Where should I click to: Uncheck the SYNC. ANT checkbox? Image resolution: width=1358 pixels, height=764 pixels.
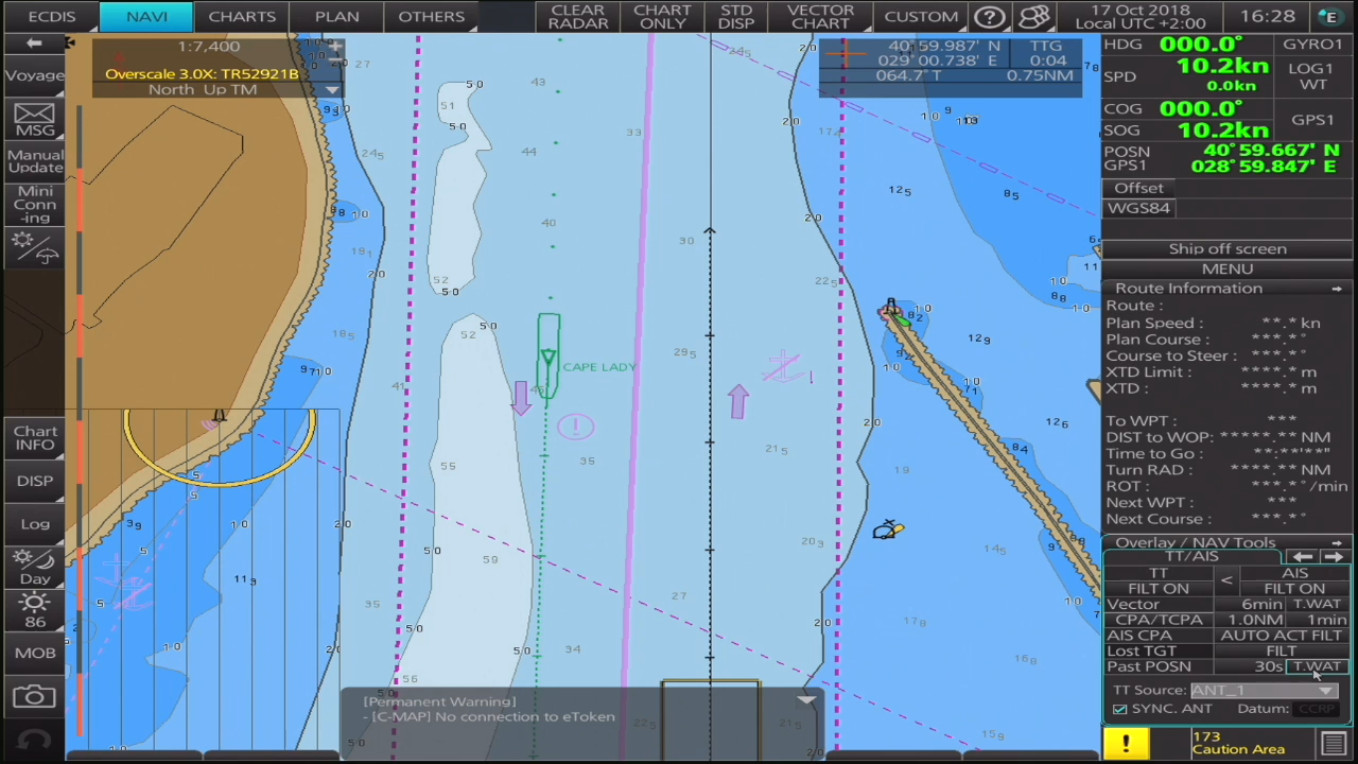point(1120,709)
